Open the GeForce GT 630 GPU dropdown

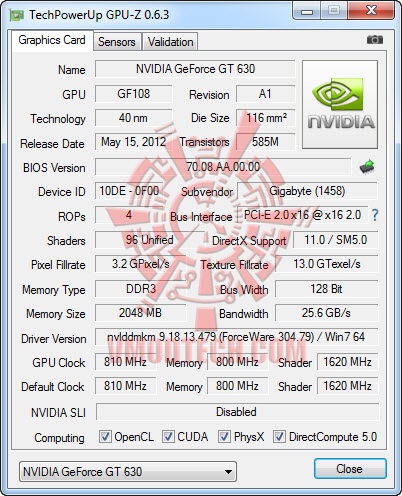[x=128, y=471]
